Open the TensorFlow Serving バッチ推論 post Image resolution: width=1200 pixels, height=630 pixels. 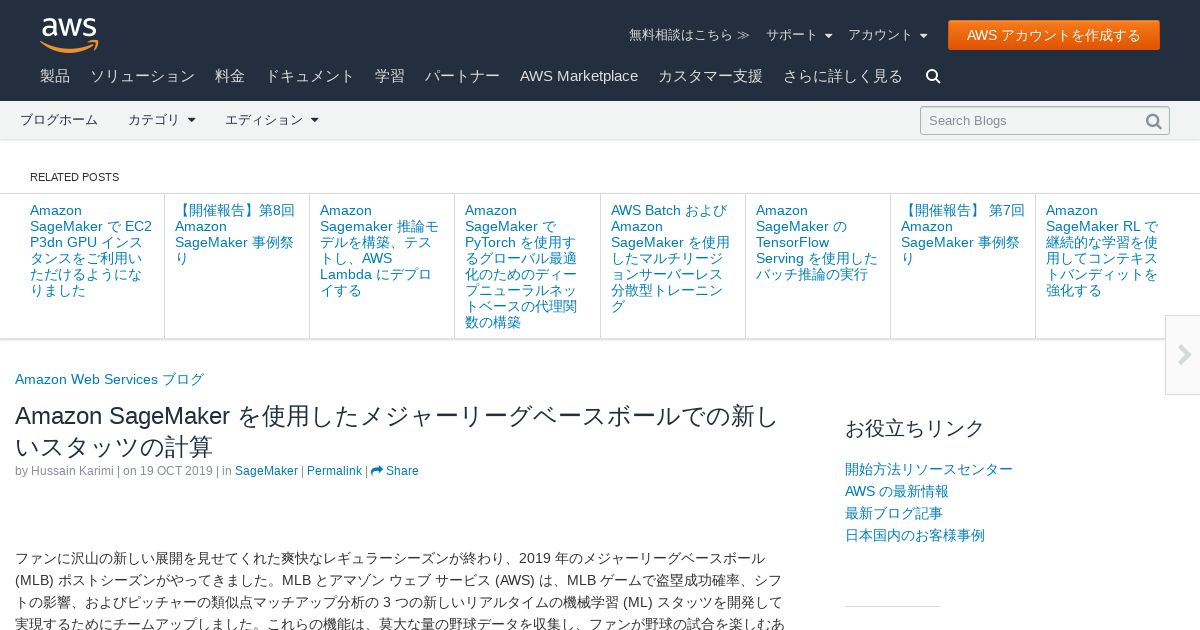tap(817, 242)
